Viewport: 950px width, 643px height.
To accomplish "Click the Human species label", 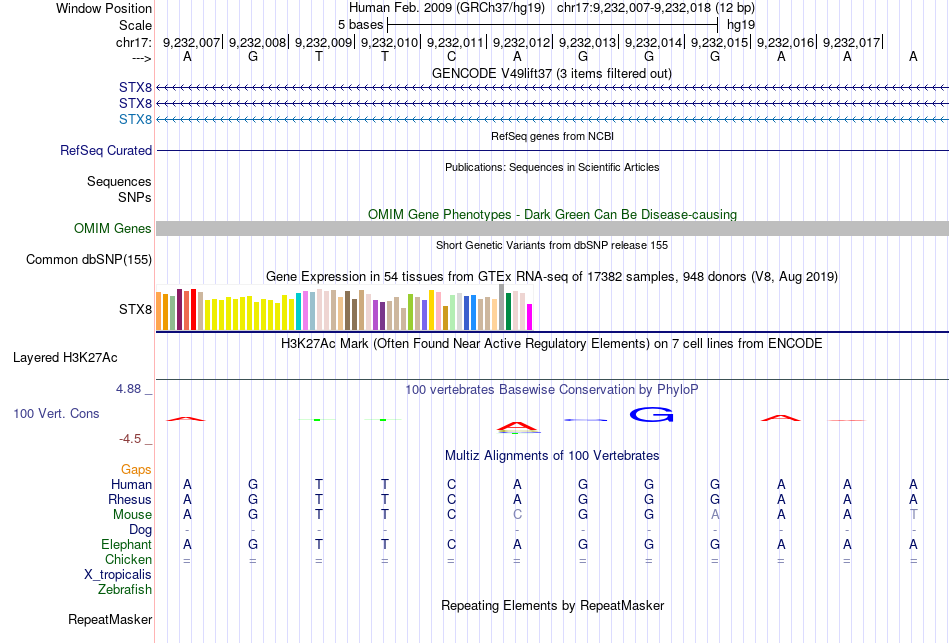I will [x=131, y=484].
